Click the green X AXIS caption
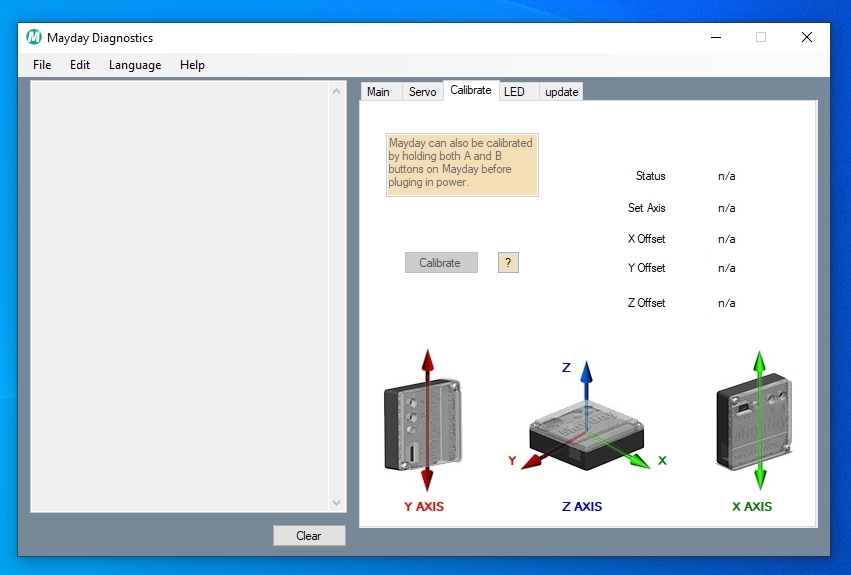 click(x=752, y=507)
